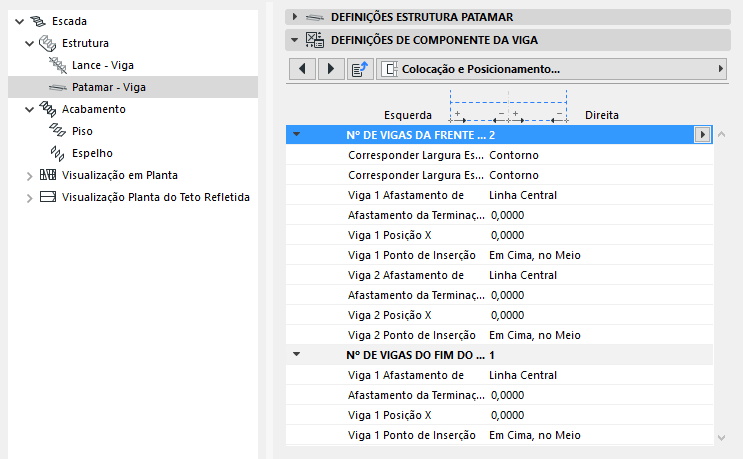Viewport: 743px width, 459px height.
Task: Open the Colocação e Posicionamento page dropdown
Action: [720, 69]
